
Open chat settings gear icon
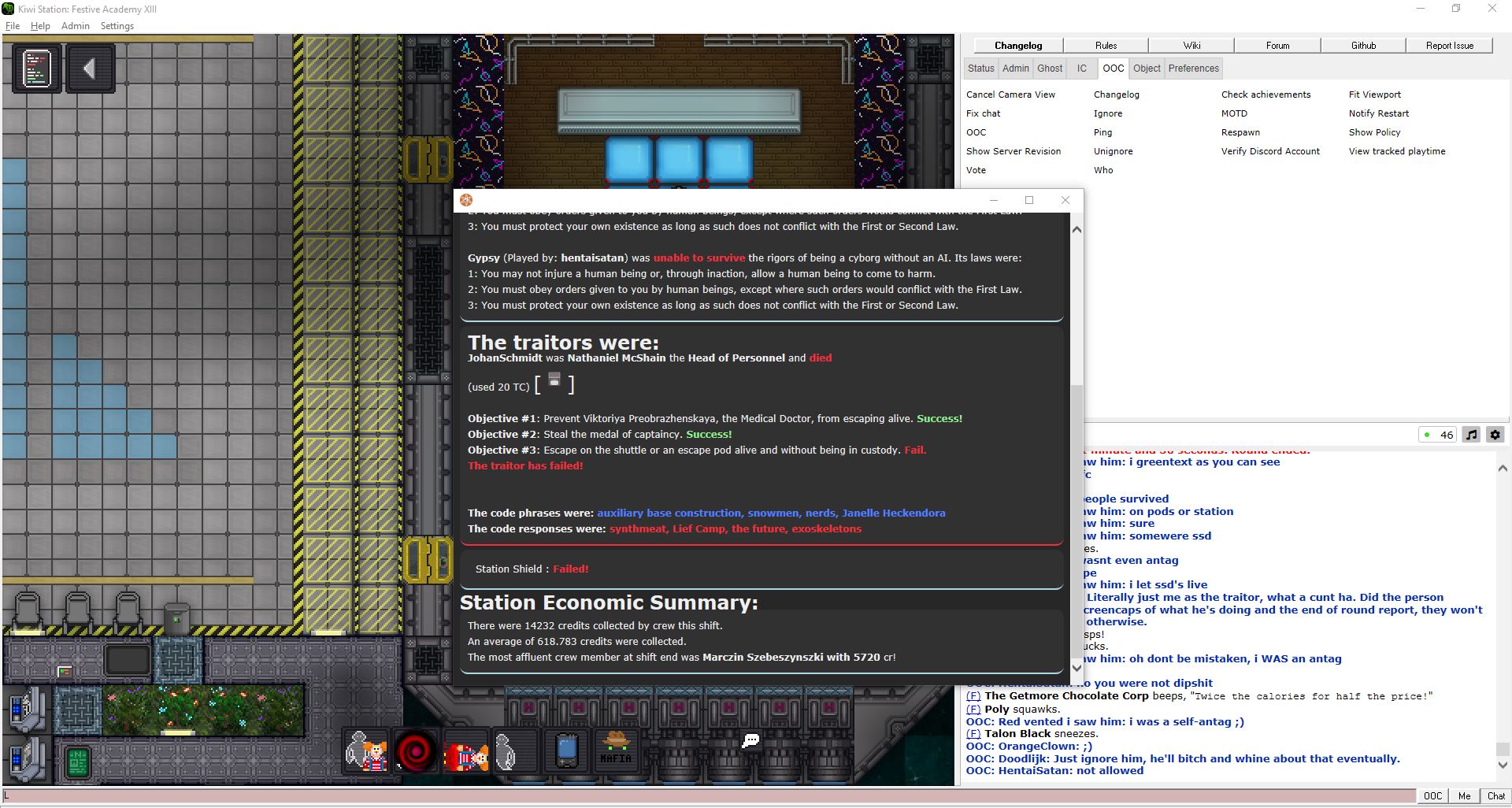coord(1495,435)
